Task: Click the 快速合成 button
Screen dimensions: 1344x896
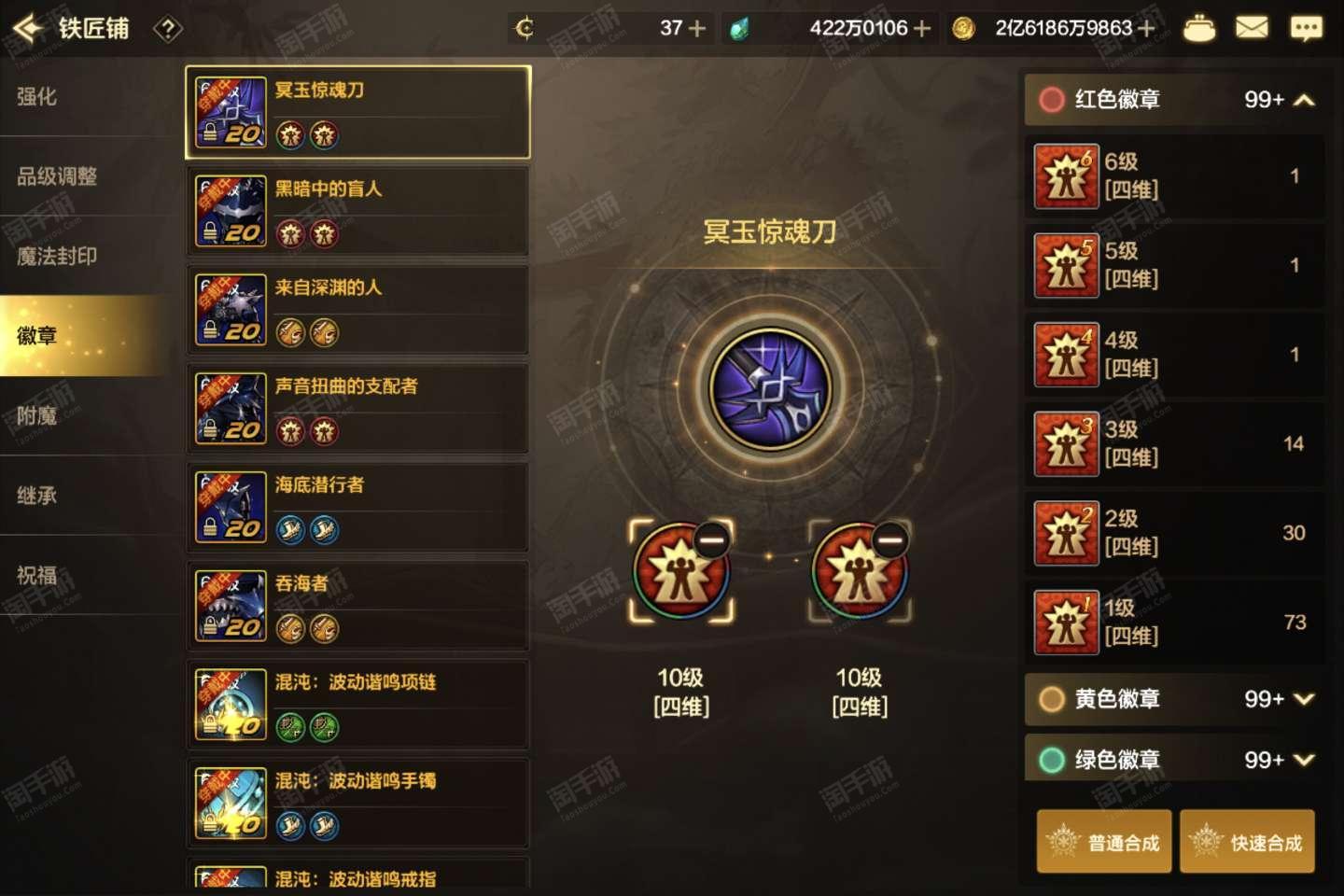Action: (x=1247, y=842)
